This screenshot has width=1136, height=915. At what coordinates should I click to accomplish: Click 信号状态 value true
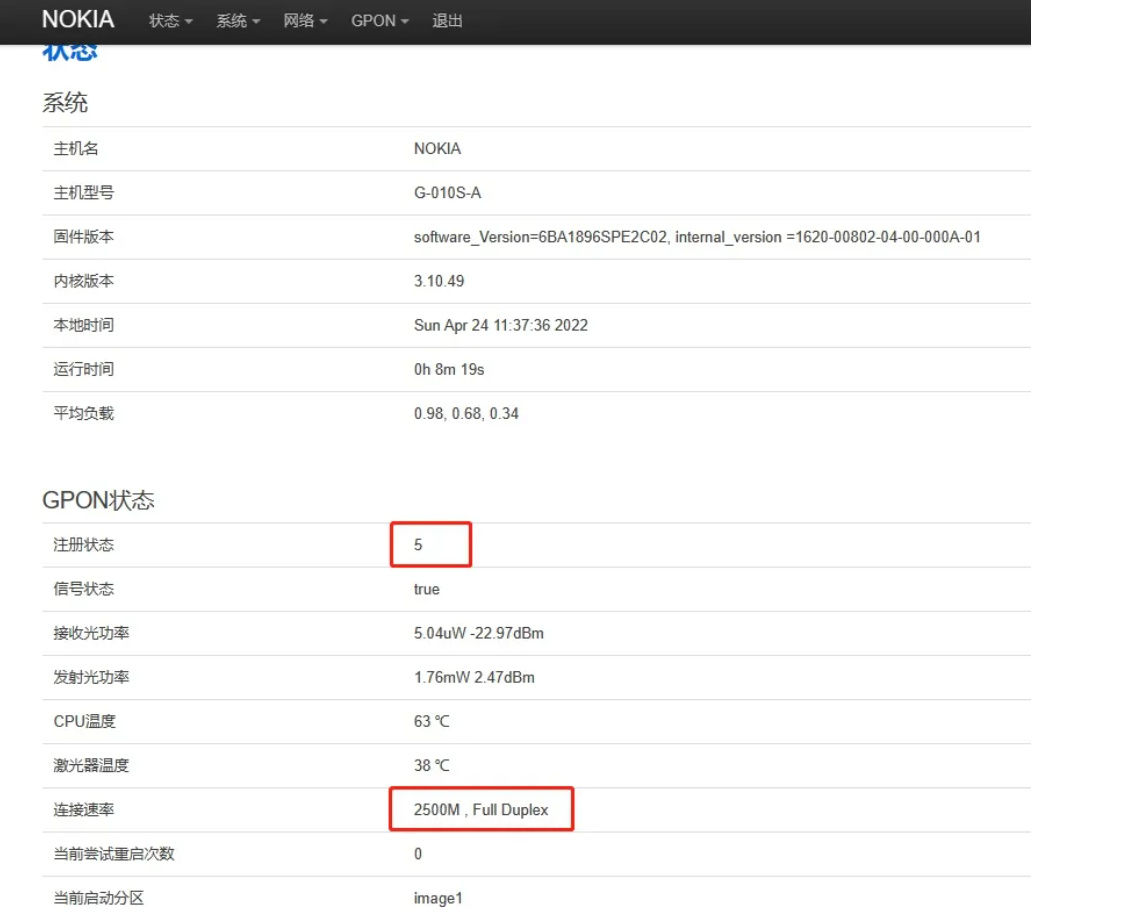pyautogui.click(x=427, y=589)
